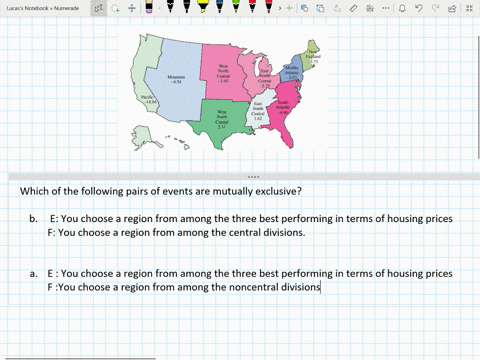The width and height of the screenshot is (480, 360).
Task: Click 'central divisions' line under part b
Action: tap(176, 232)
